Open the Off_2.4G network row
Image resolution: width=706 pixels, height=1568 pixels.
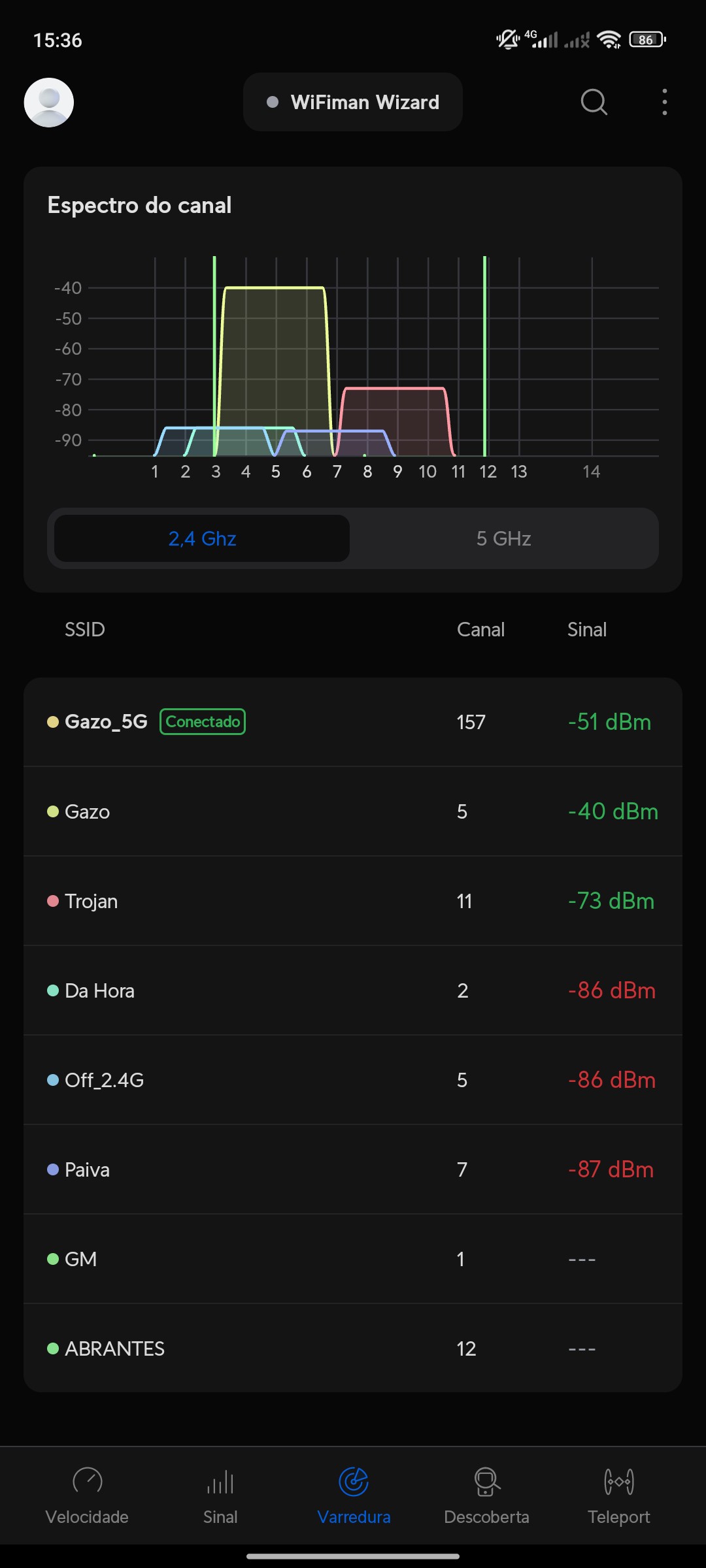[x=353, y=1080]
